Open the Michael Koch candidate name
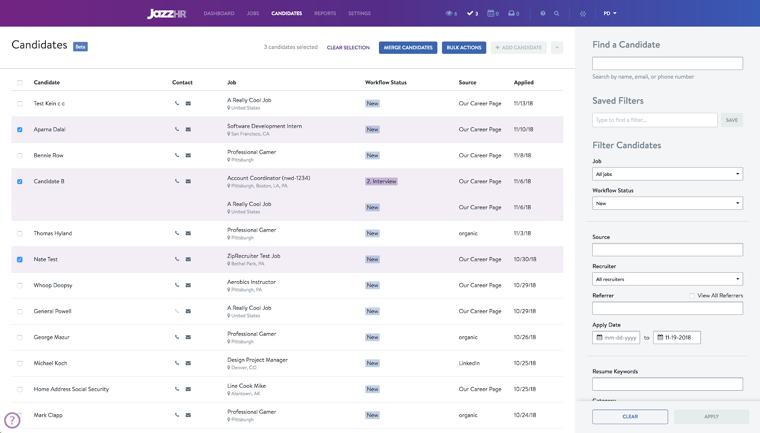Image resolution: width=760 pixels, height=433 pixels. tap(50, 363)
